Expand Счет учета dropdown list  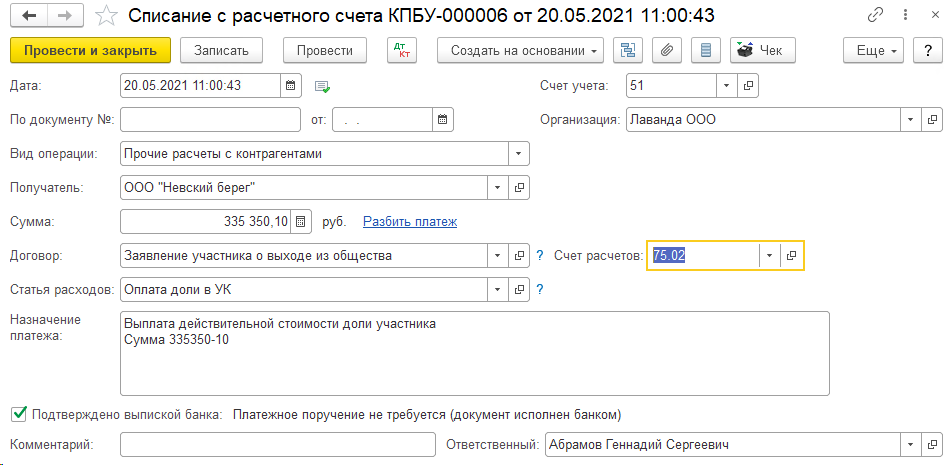(x=727, y=85)
